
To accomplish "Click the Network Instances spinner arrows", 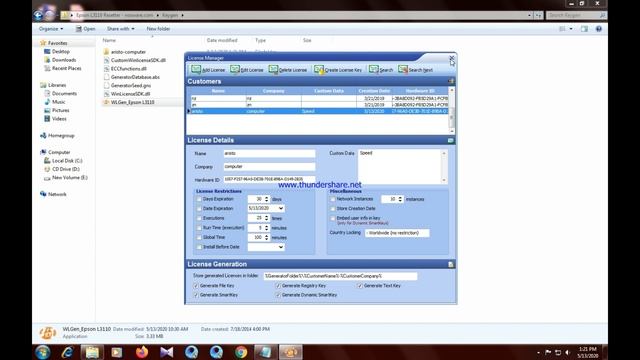I will (x=400, y=199).
